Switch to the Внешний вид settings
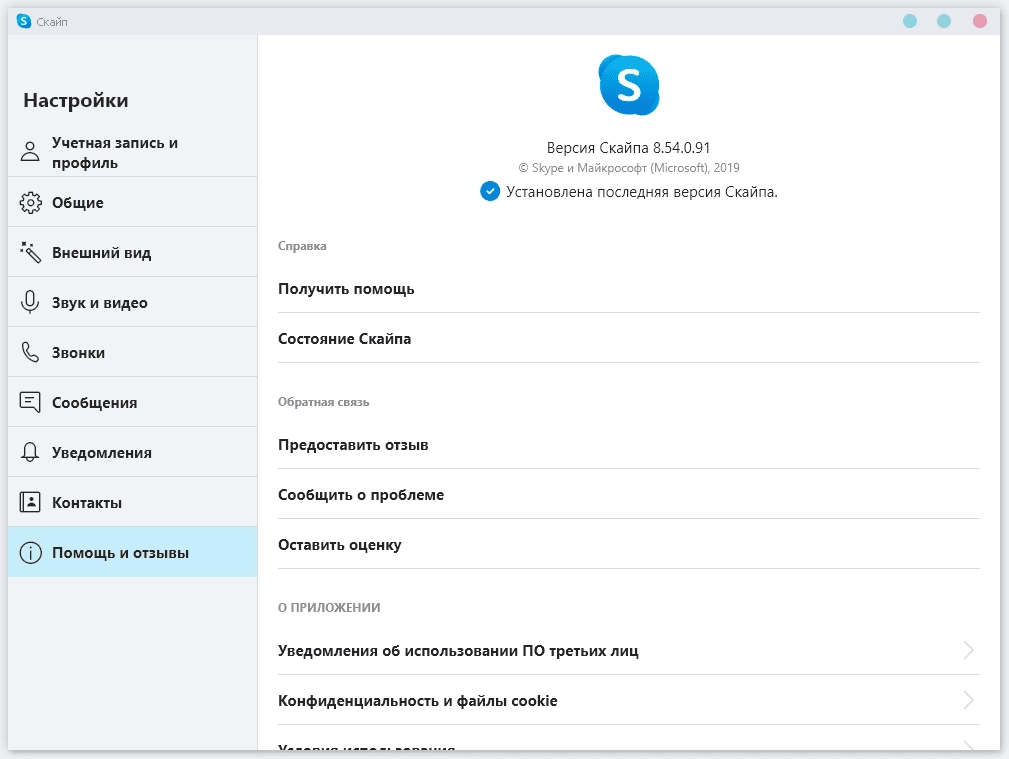 click(133, 252)
